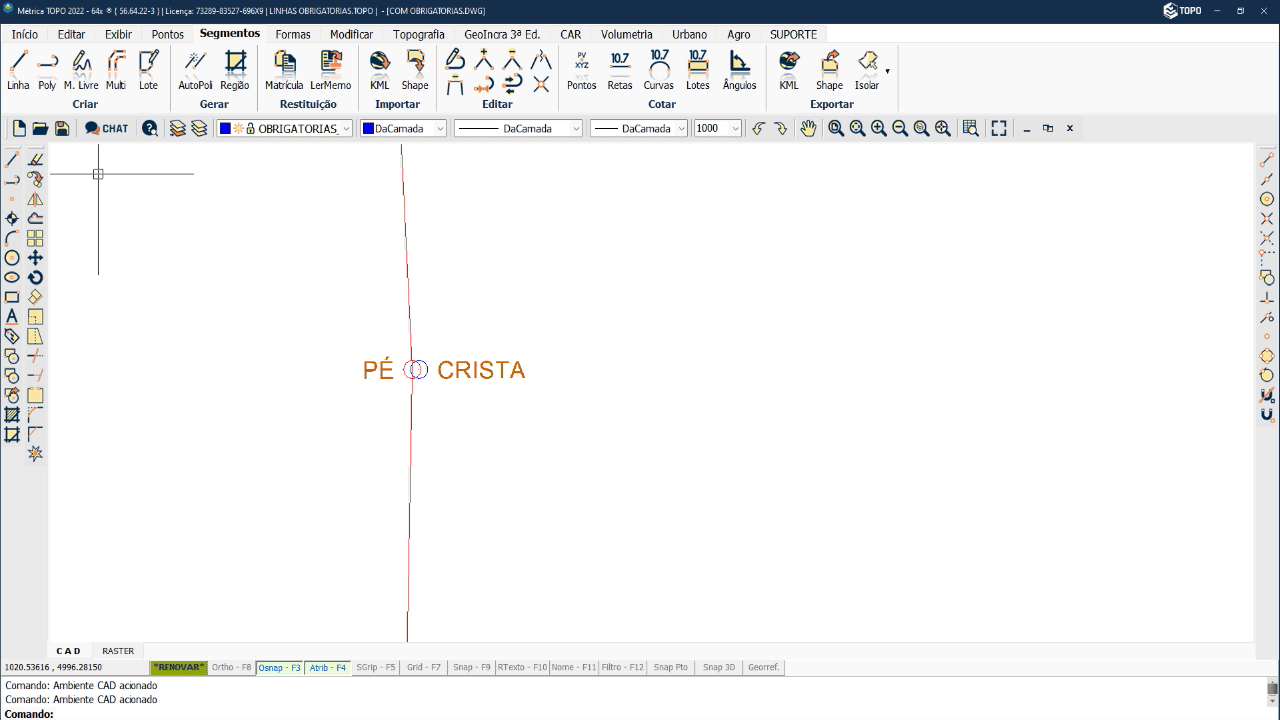The image size is (1280, 720).
Task: Turn on the Grid - F7 toggle
Action: (423, 667)
